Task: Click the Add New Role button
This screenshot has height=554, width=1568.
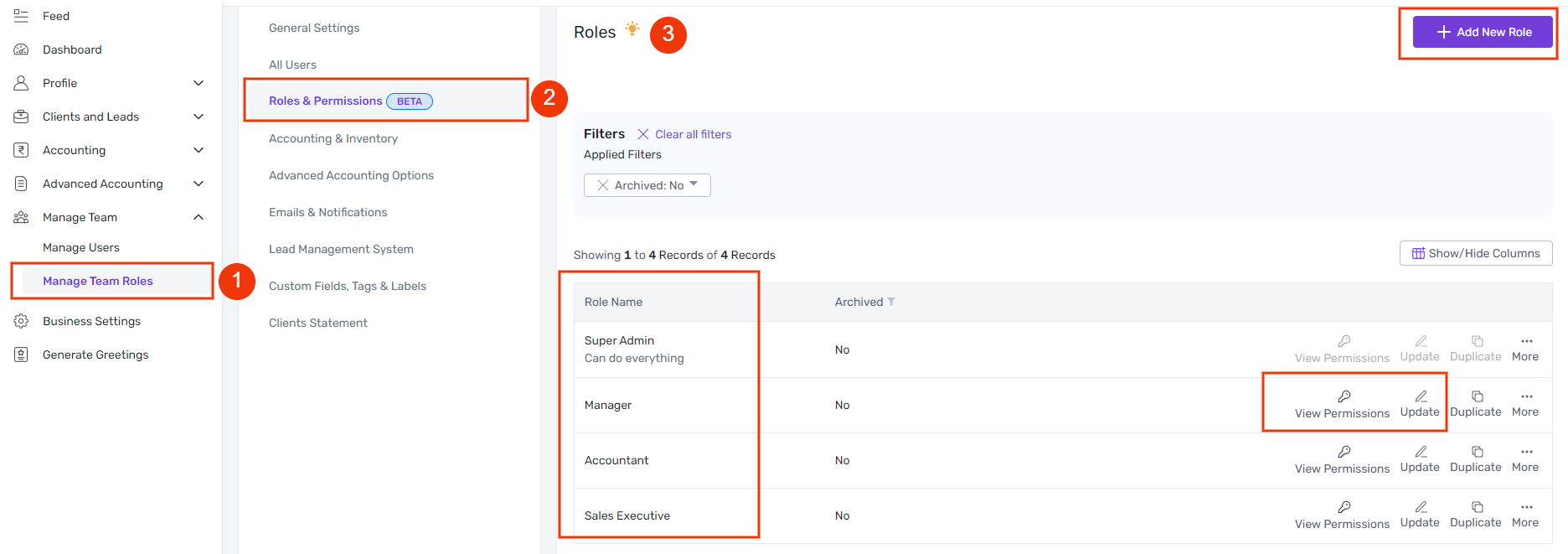Action: (x=1483, y=32)
